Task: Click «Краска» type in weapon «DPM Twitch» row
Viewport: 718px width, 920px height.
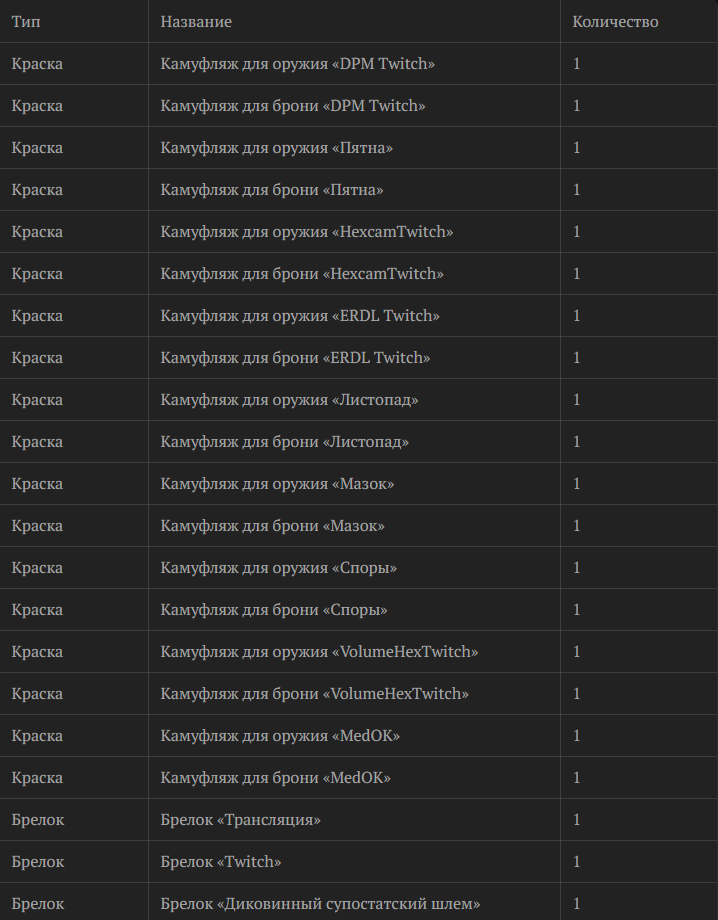Action: (x=74, y=63)
